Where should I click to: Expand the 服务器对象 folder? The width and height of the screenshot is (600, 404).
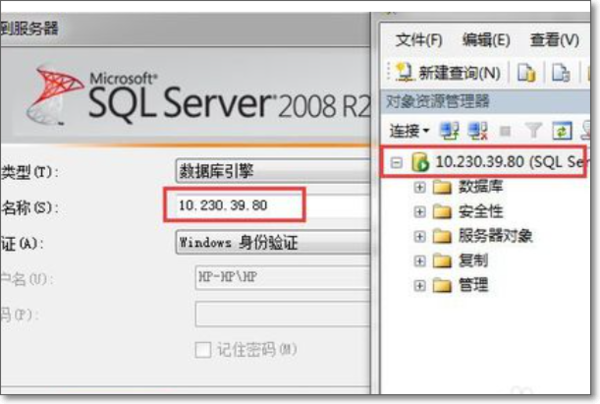(x=419, y=236)
